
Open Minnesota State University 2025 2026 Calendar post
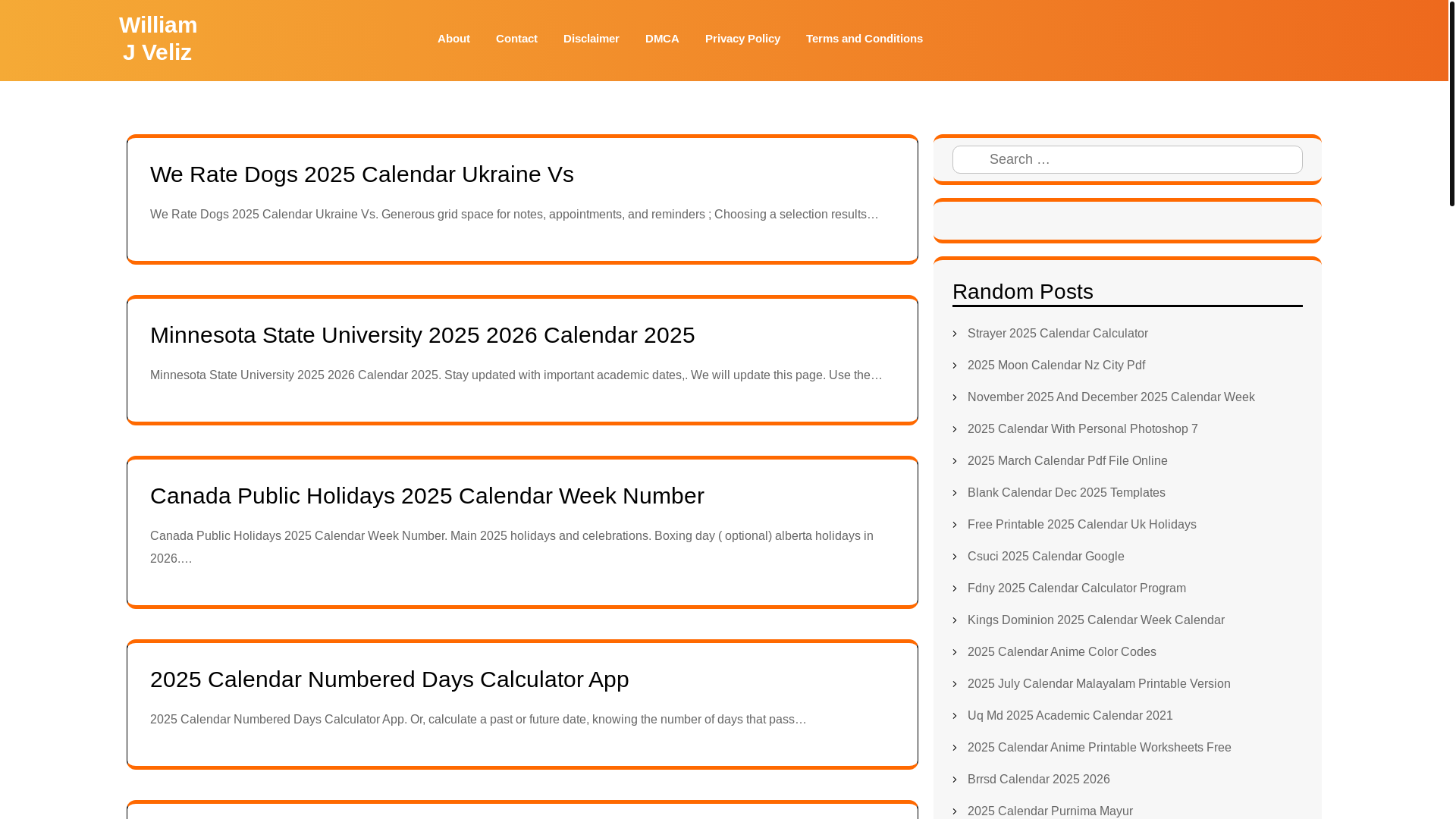[x=422, y=335]
